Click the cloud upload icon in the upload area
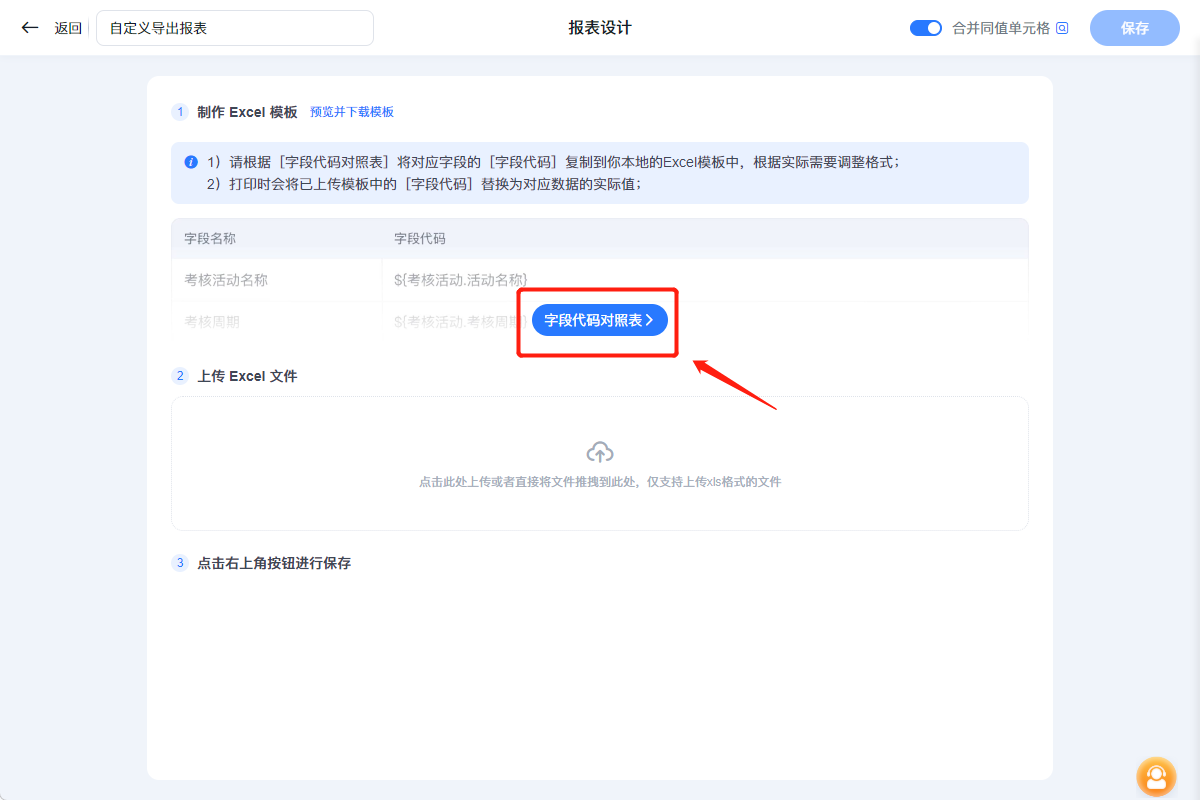The image size is (1200, 800). tap(599, 452)
